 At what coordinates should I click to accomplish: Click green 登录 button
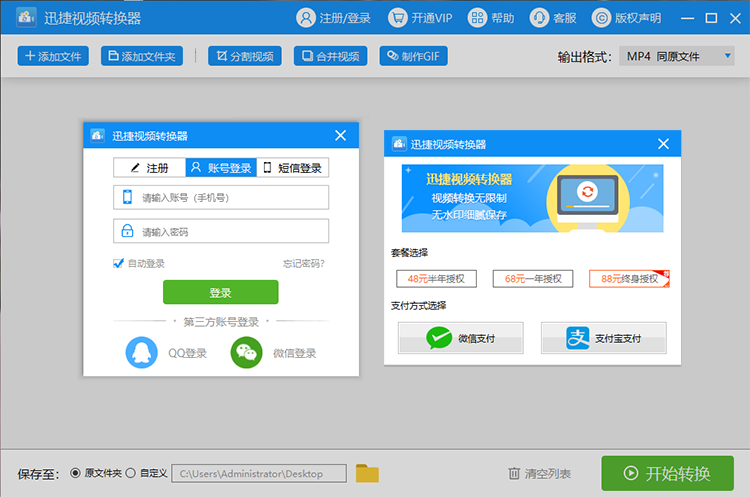(221, 292)
